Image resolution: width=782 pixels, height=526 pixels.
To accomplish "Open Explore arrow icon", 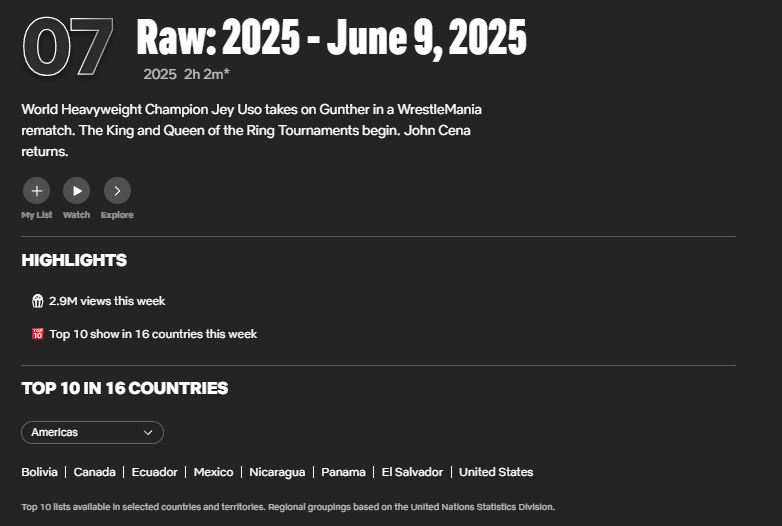I will coord(117,190).
